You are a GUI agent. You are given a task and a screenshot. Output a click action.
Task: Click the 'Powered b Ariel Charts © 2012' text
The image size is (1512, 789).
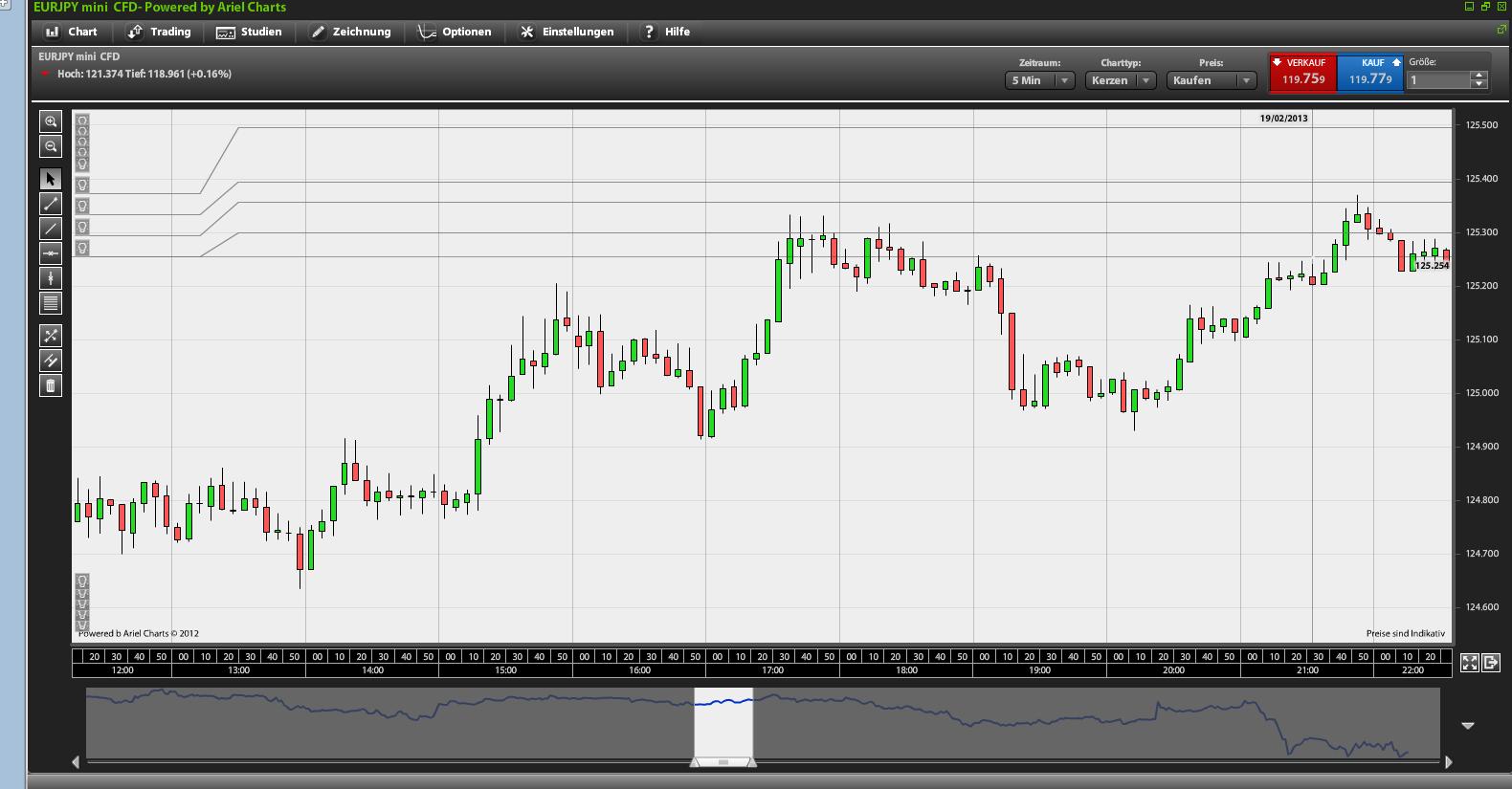[139, 633]
